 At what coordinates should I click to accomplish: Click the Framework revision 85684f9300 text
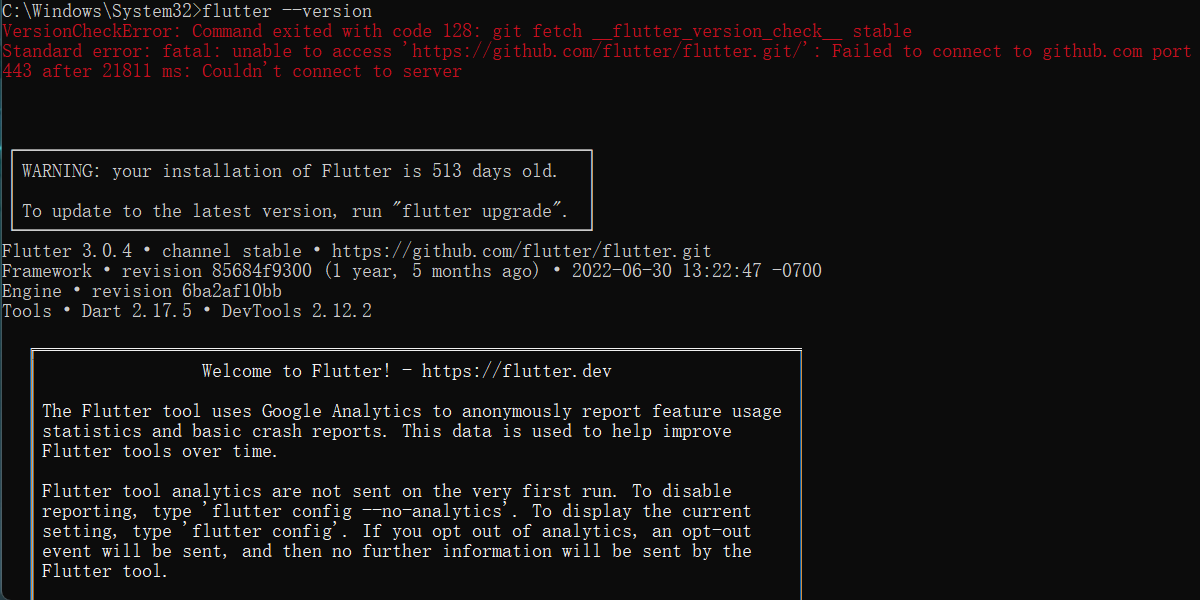click(157, 272)
